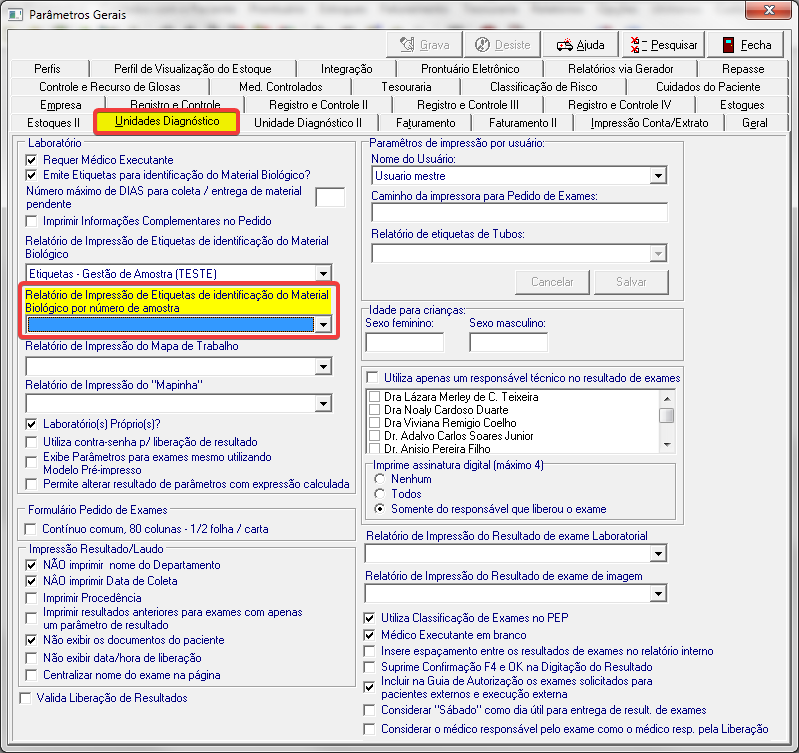Enable Imprimir Procedência checkbox

tap(32, 598)
